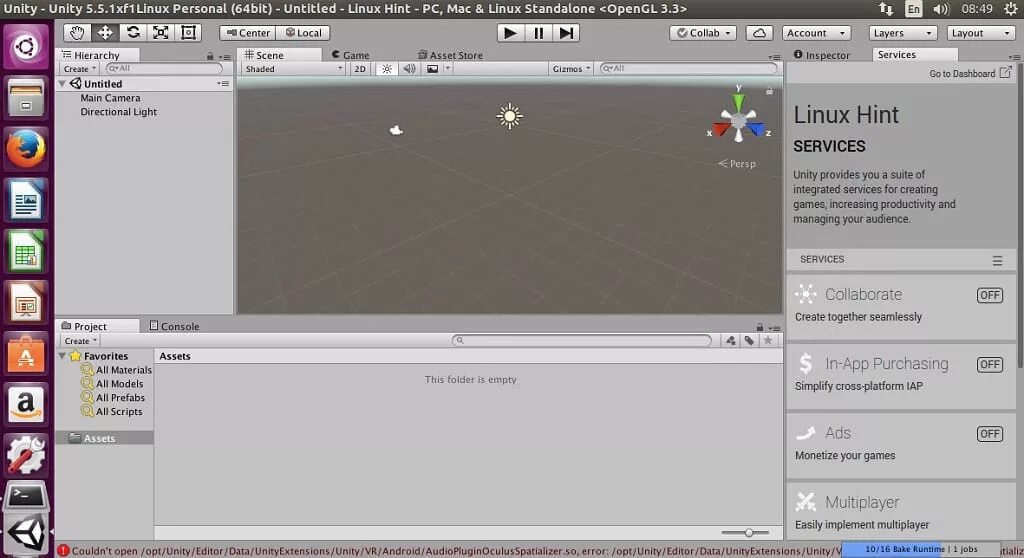Open Firefox from the dock
The image size is (1024, 558).
26,149
